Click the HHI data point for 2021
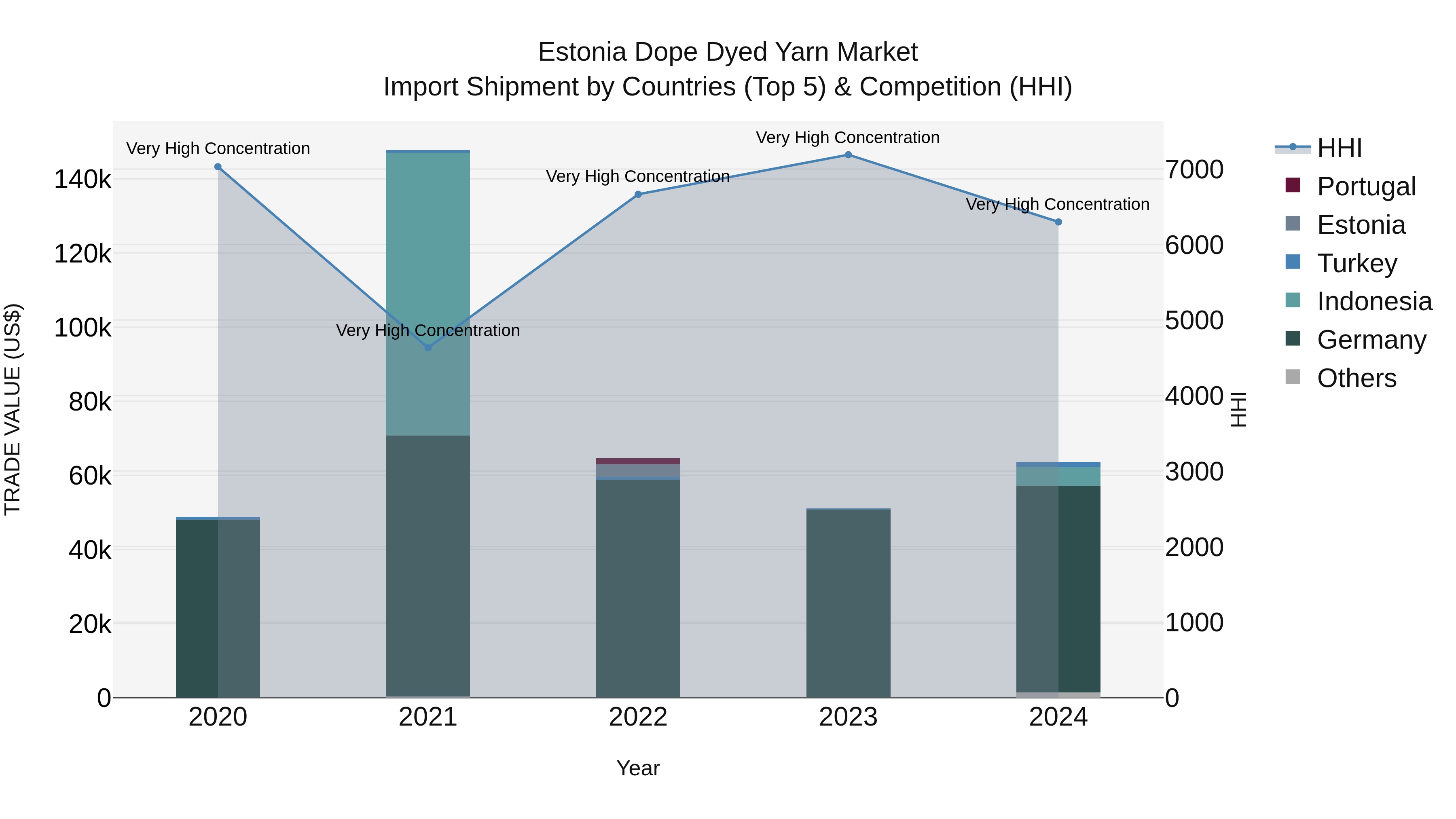The height and width of the screenshot is (819, 1456). pyautogui.click(x=428, y=347)
